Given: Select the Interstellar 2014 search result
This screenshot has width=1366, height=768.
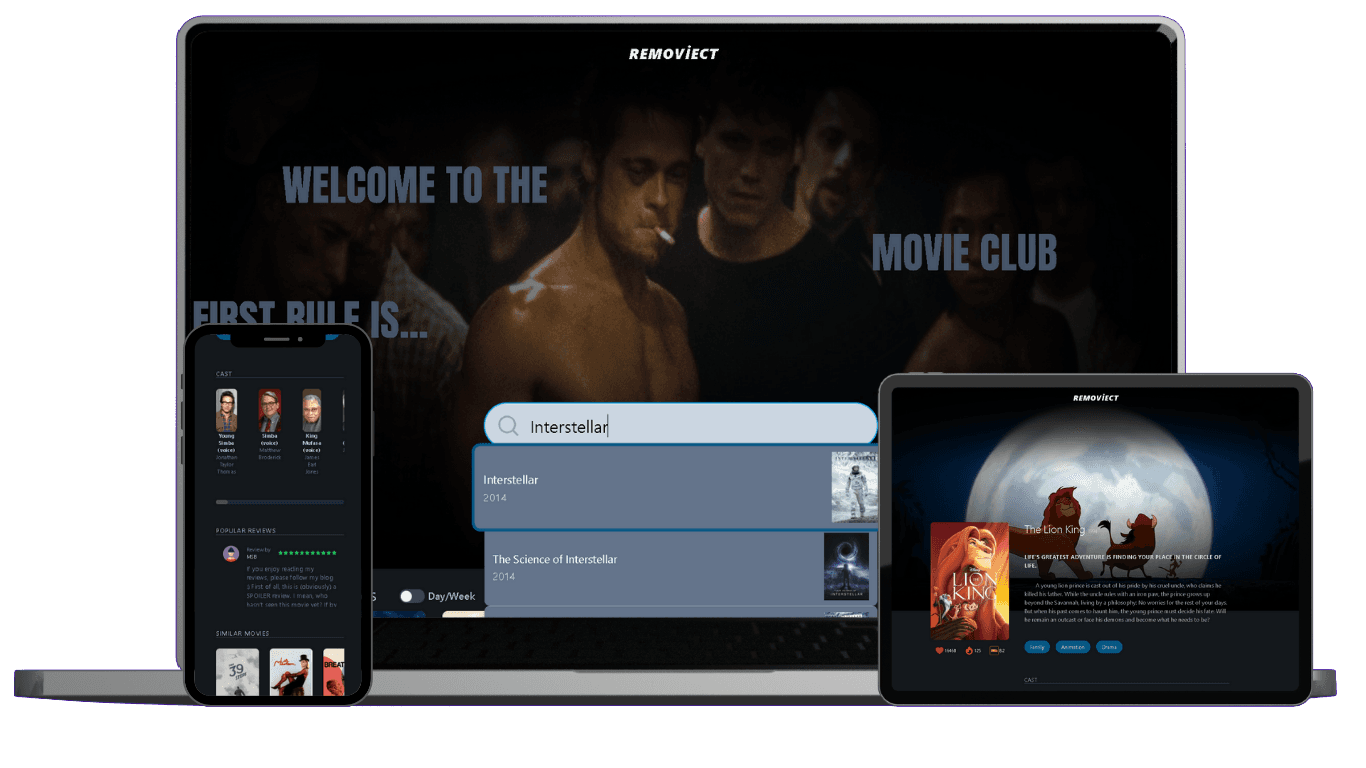Looking at the screenshot, I should (675, 488).
